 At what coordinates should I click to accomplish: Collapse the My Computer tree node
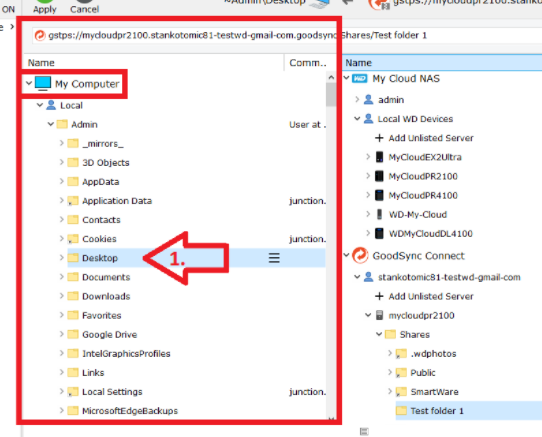(29, 83)
